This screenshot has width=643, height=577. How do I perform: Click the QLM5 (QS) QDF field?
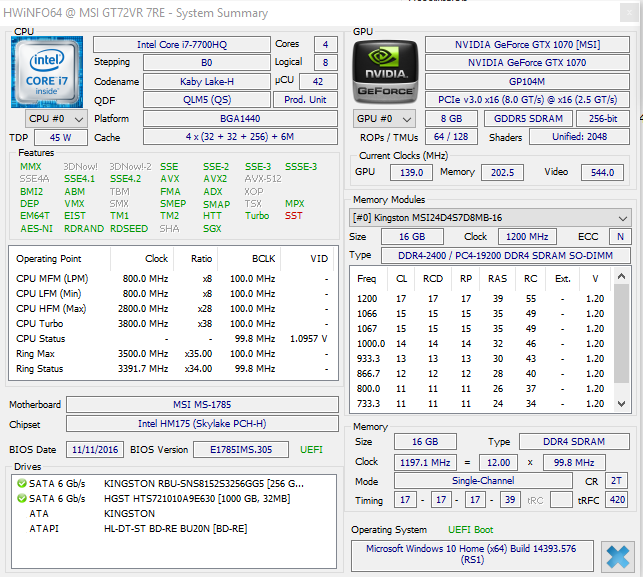pyautogui.click(x=207, y=100)
